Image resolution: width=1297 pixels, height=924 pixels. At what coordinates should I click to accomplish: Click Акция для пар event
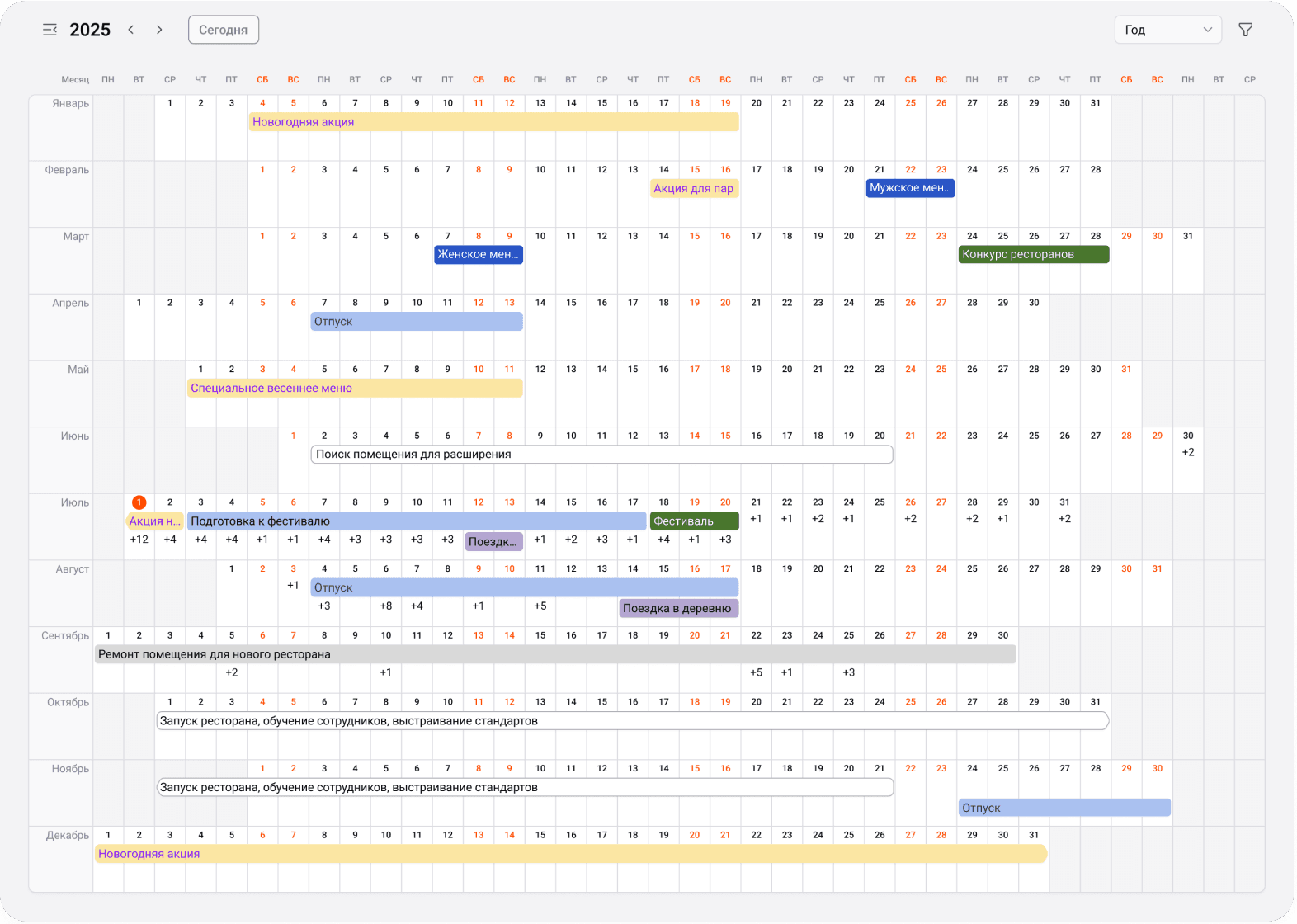(693, 189)
